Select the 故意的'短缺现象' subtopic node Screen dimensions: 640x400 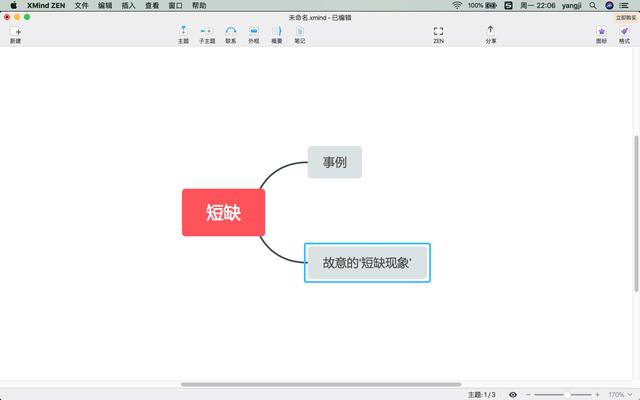tap(367, 262)
